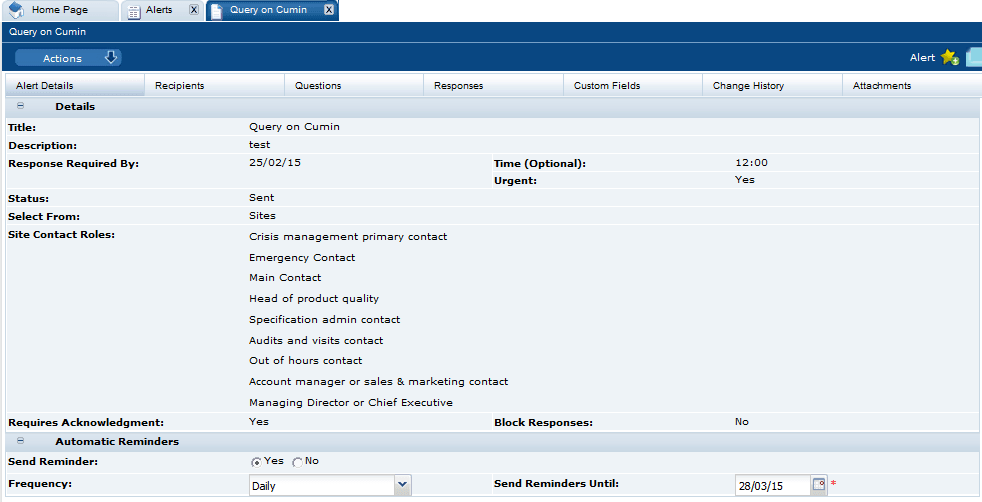
Task: Switch to the Home Page tab
Action: point(60,10)
